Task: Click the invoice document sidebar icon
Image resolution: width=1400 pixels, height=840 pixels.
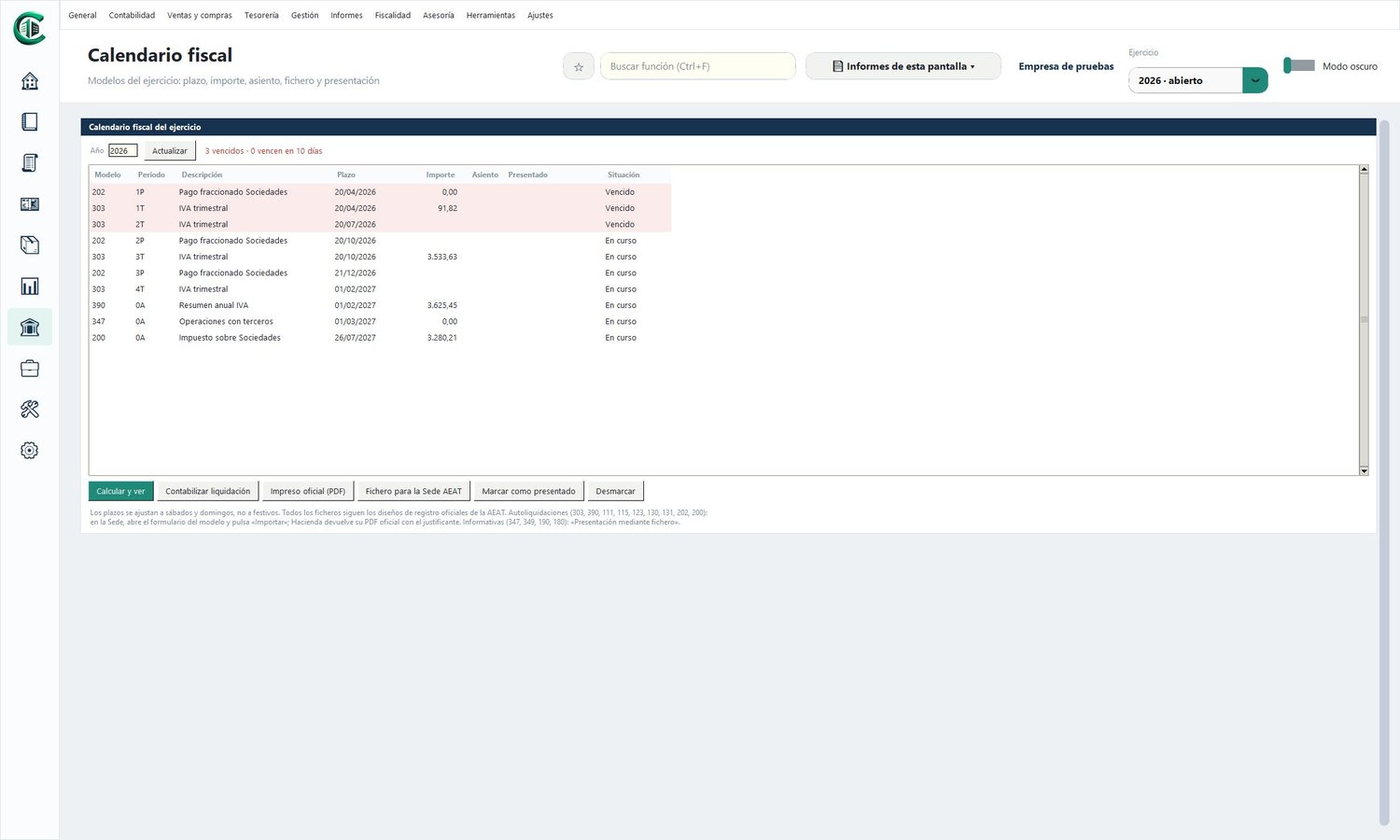Action: coord(30,163)
